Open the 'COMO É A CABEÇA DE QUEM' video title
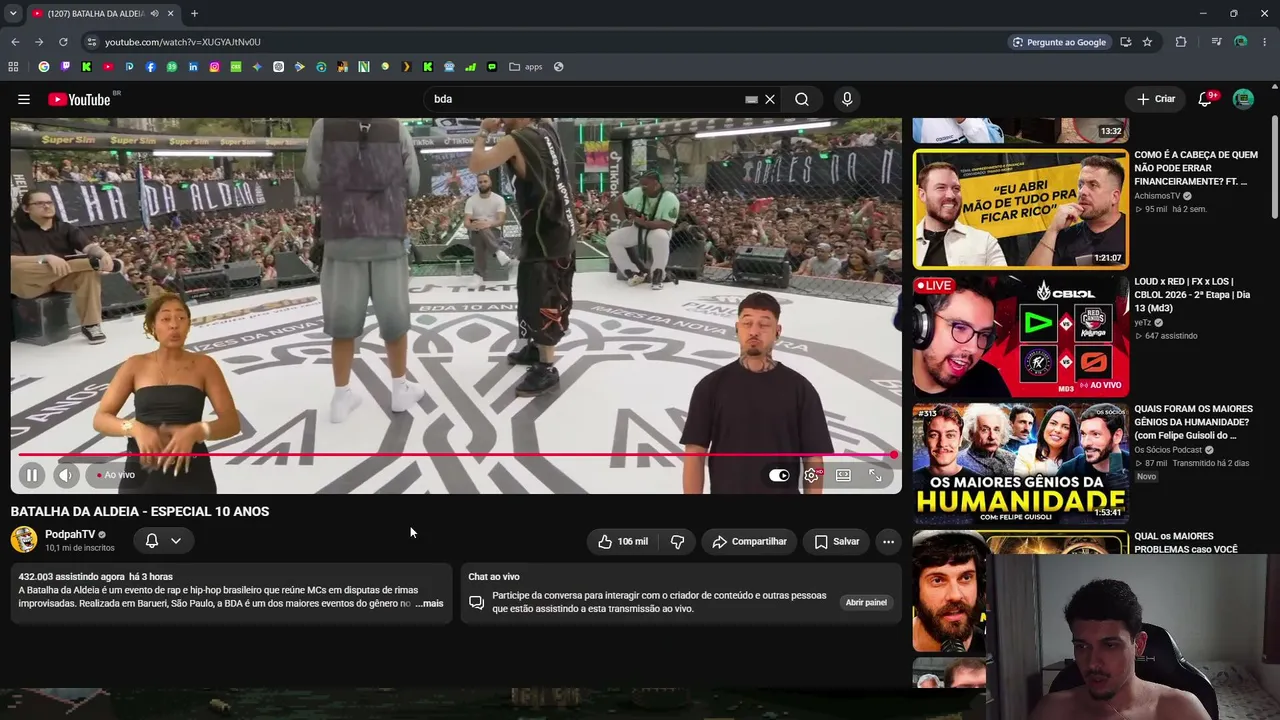This screenshot has width=1280, height=720. 1196,168
